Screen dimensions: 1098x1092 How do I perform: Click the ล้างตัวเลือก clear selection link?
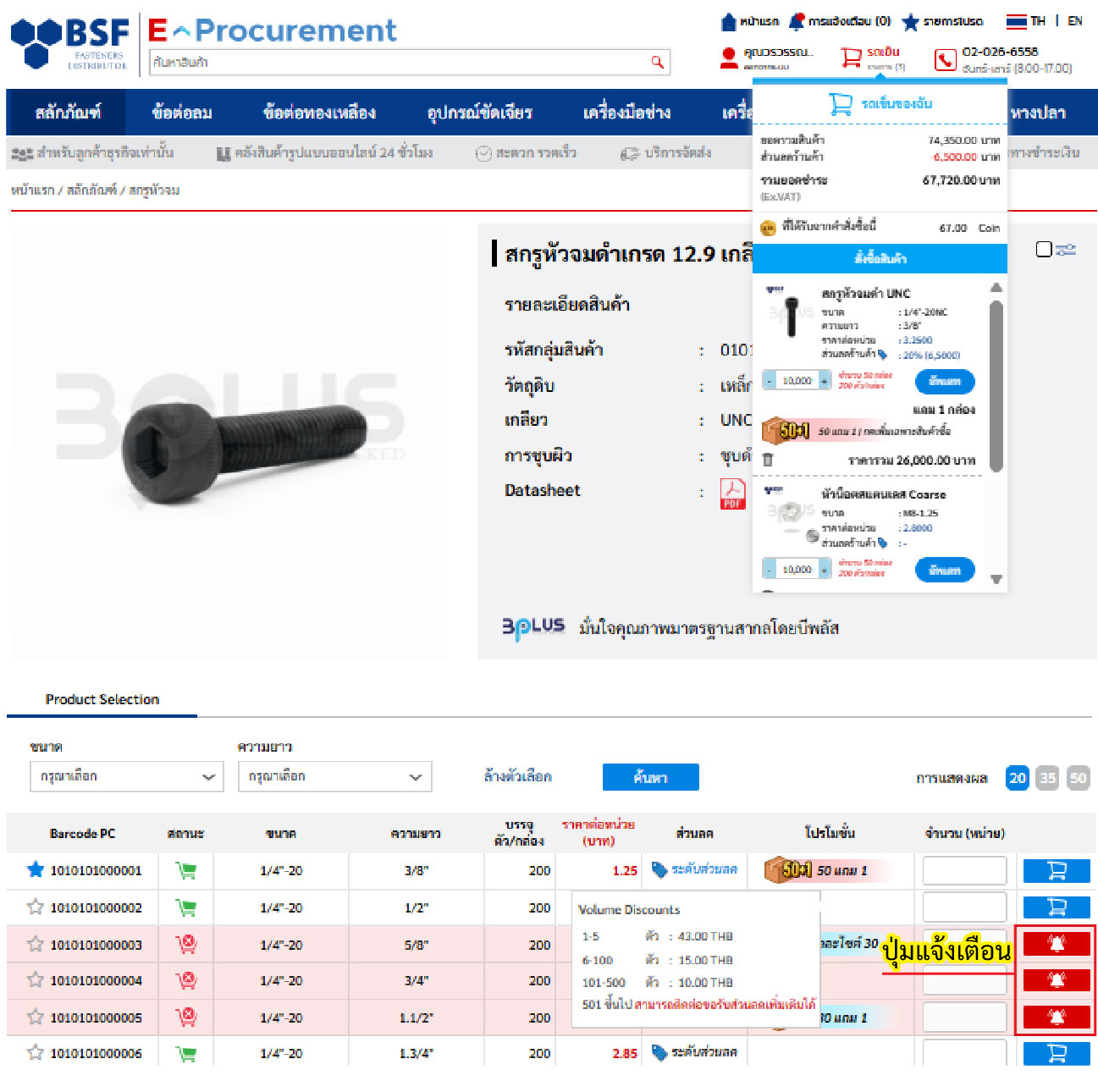[x=517, y=776]
